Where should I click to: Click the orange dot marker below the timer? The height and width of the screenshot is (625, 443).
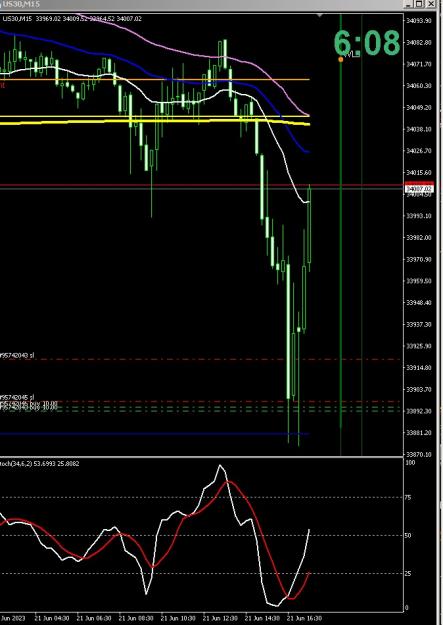(341, 59)
